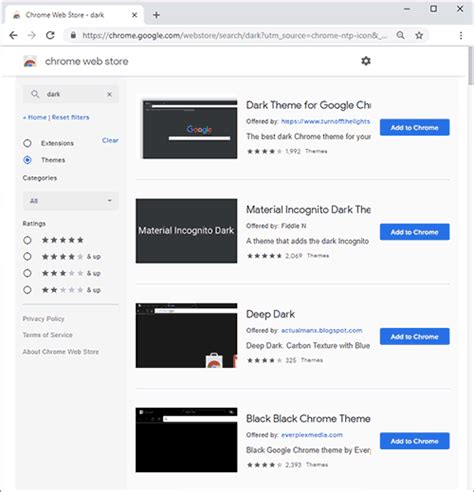Click the padlock site security icon
Viewport: 474px width, 492px height.
73,35
